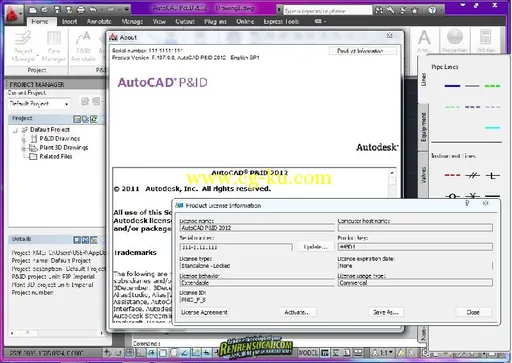The image size is (512, 363).
Task: Click the help question mark in License dialog
Action: [x=467, y=203]
